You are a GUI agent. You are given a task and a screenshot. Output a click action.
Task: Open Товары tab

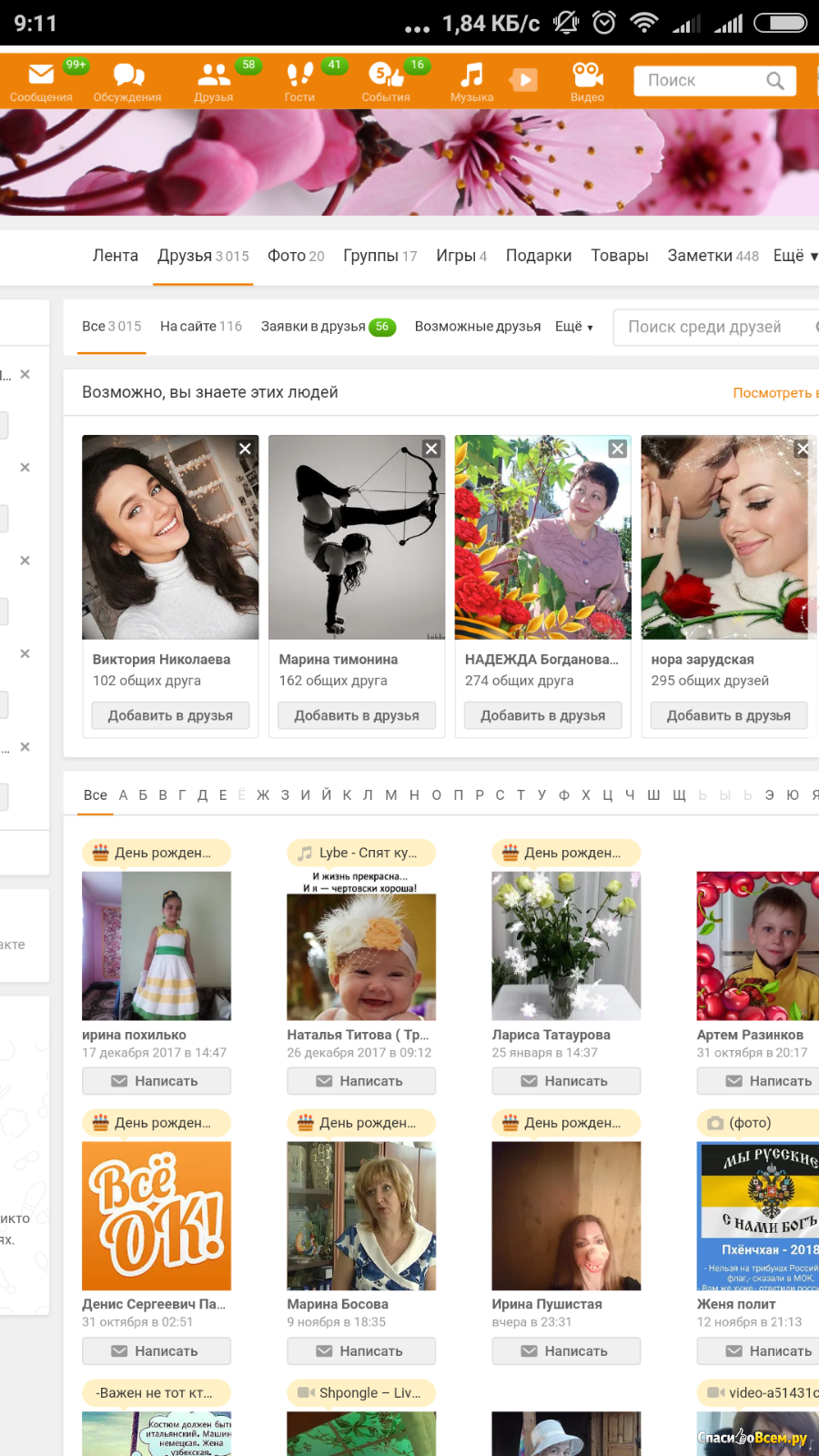(620, 256)
